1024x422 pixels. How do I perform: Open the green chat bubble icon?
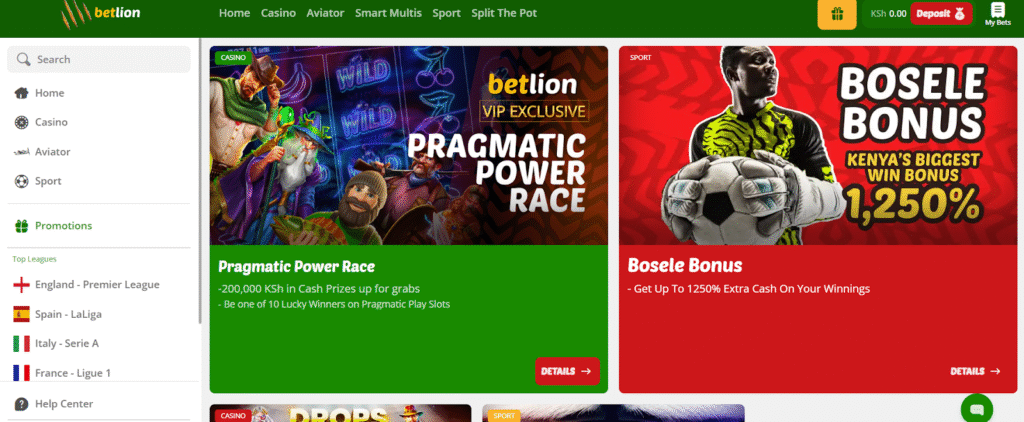tap(976, 409)
